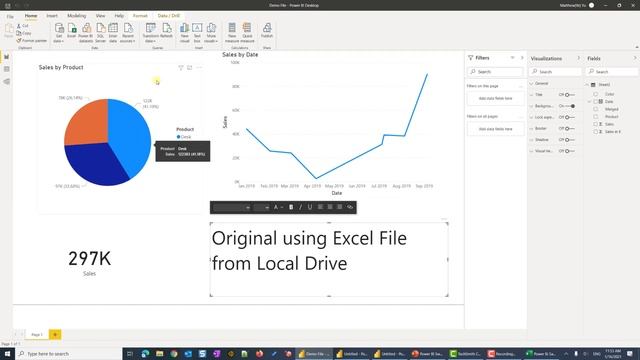Collapse the General section

click(x=531, y=84)
